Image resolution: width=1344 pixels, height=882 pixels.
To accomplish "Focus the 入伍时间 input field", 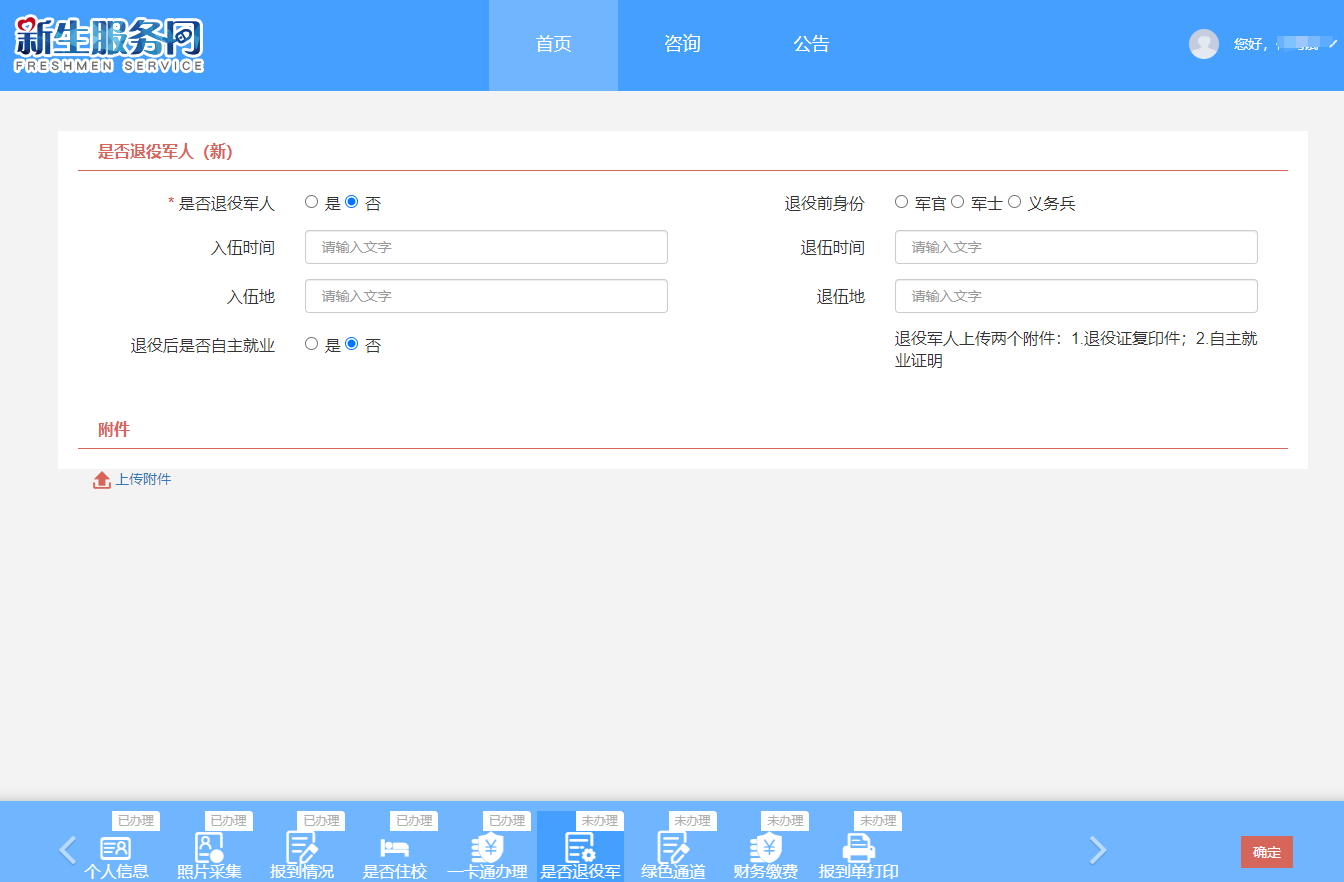I will coord(486,247).
